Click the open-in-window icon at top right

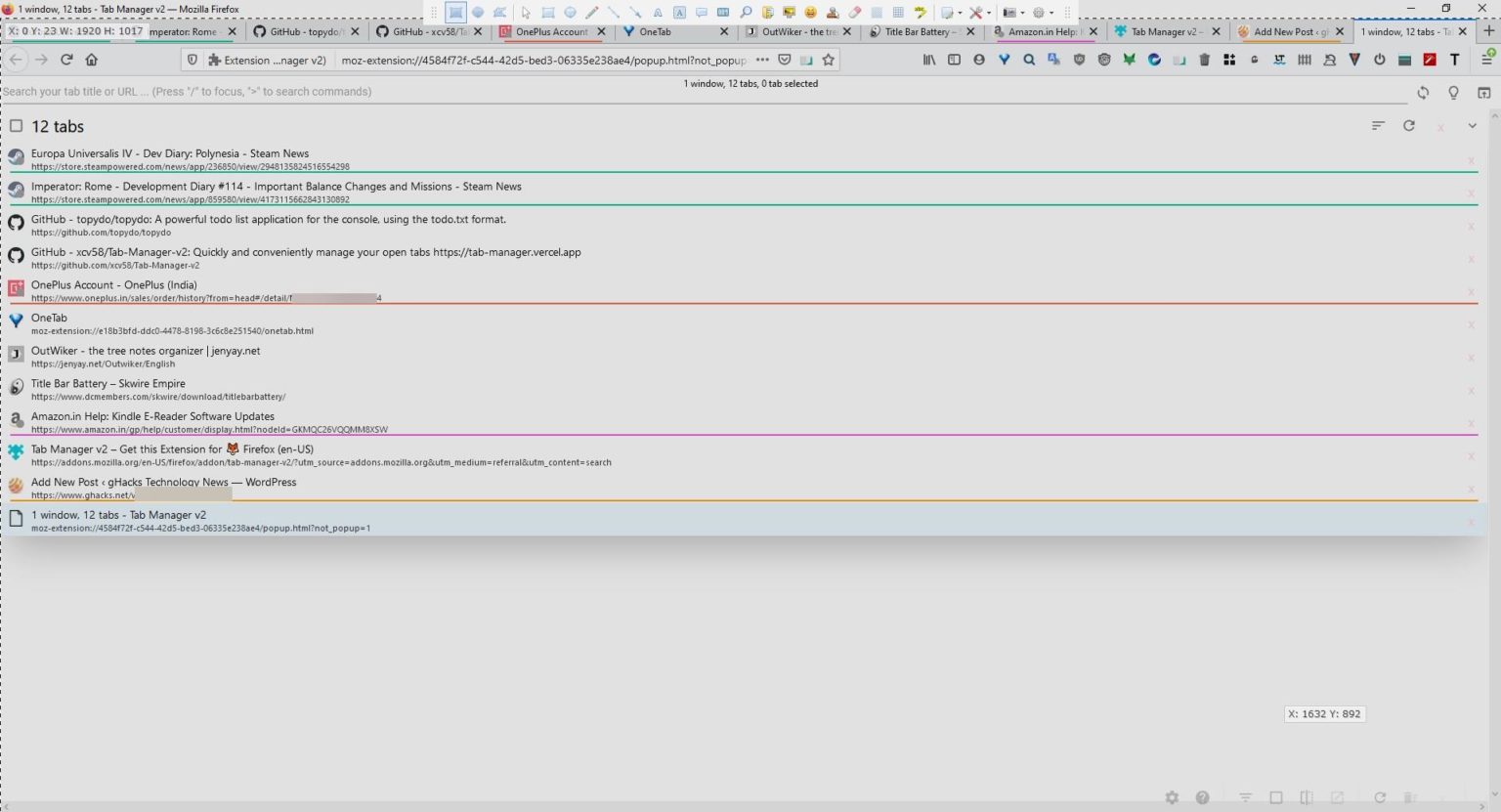(x=1484, y=92)
